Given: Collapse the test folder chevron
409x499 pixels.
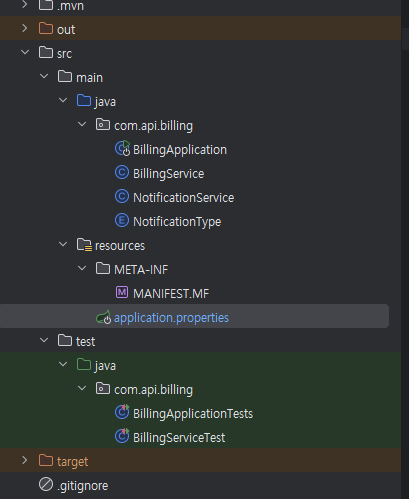Looking at the screenshot, I should pyautogui.click(x=44, y=340).
